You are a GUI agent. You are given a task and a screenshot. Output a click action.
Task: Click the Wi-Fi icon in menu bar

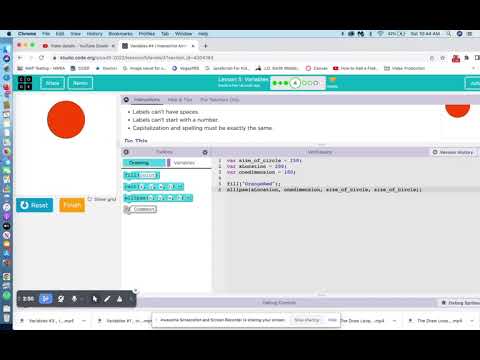380,34
